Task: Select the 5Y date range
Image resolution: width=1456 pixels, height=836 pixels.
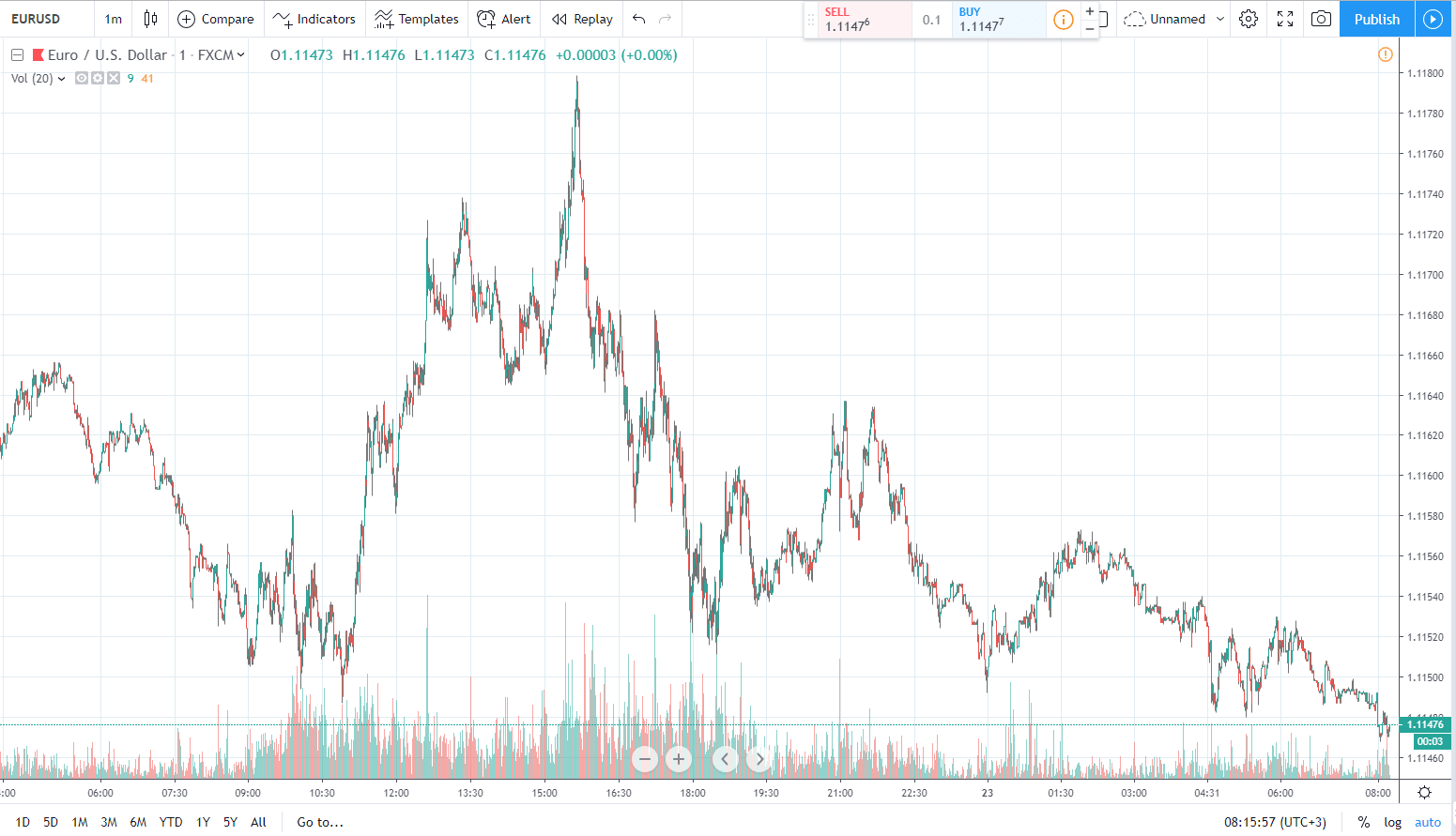Action: coord(230,822)
